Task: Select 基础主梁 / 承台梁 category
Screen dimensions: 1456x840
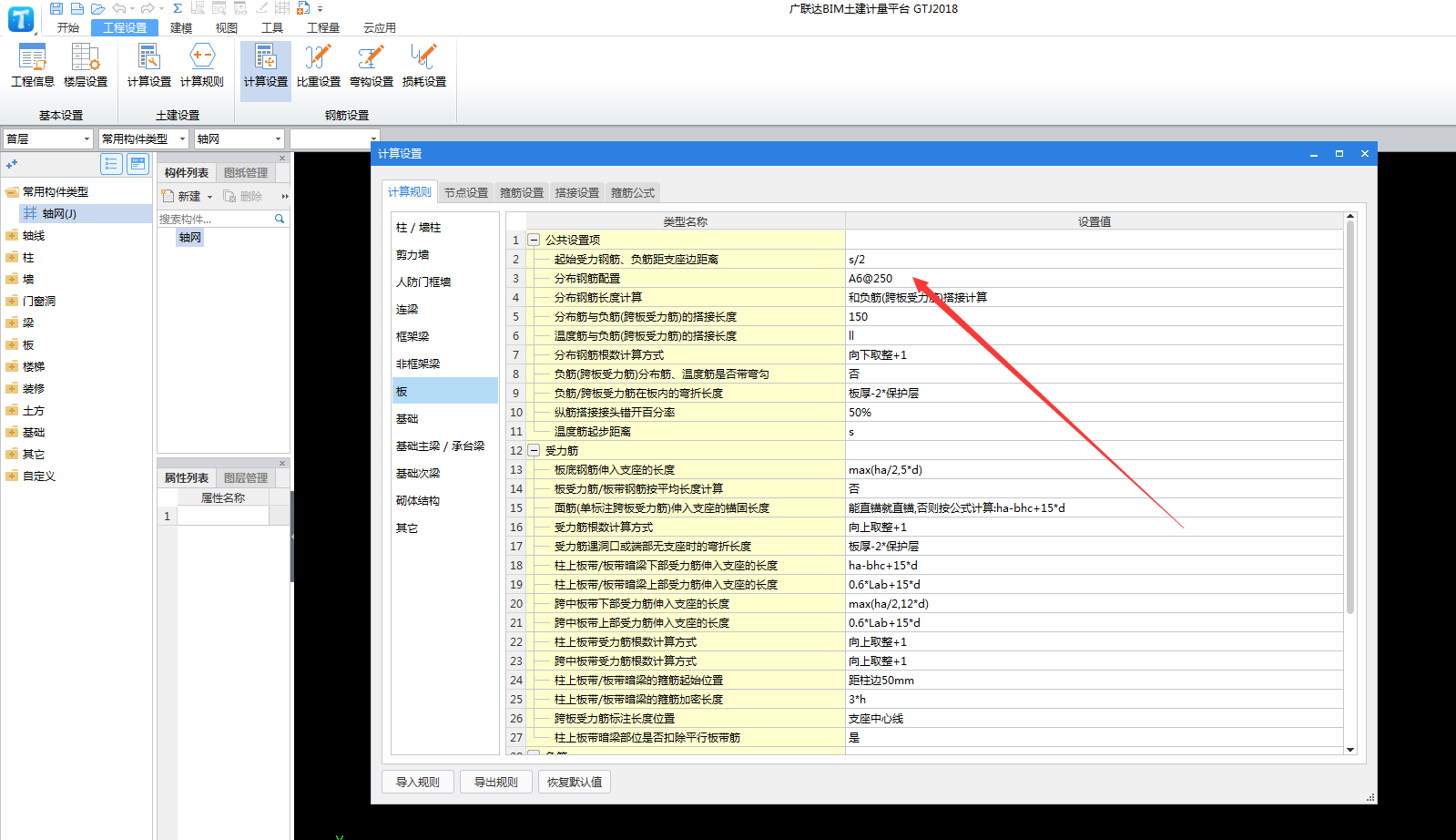Action: tap(444, 446)
